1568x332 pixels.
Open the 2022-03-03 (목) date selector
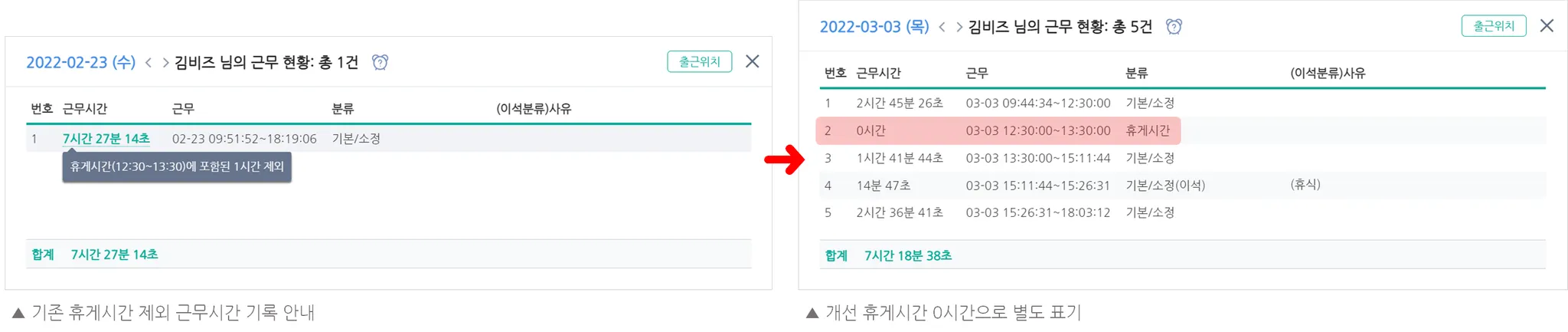pyautogui.click(x=874, y=27)
